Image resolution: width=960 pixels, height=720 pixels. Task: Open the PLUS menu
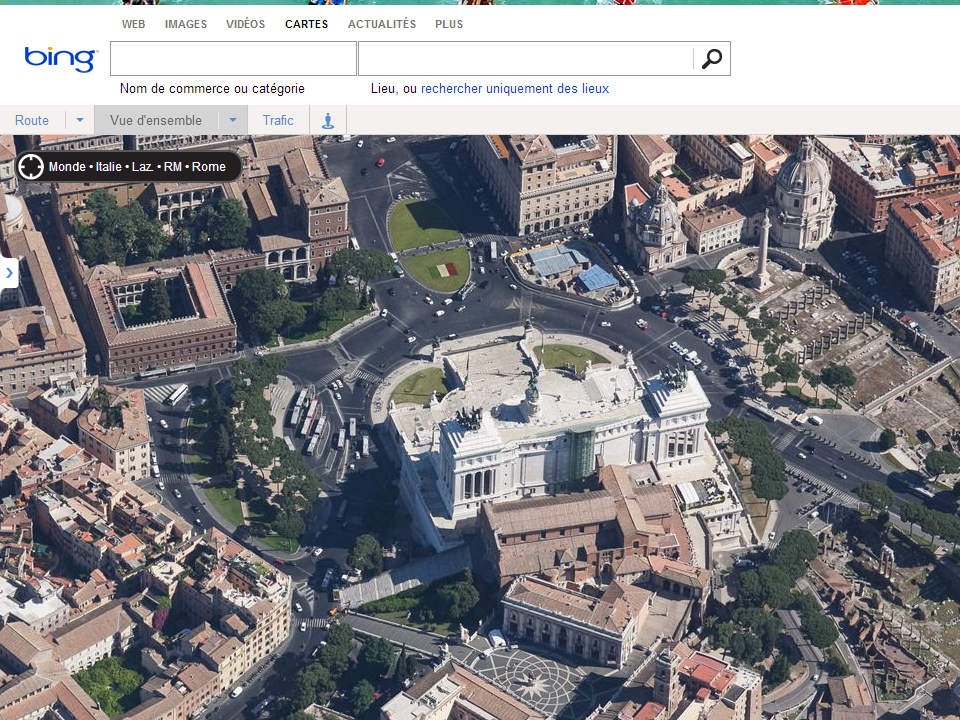click(449, 24)
